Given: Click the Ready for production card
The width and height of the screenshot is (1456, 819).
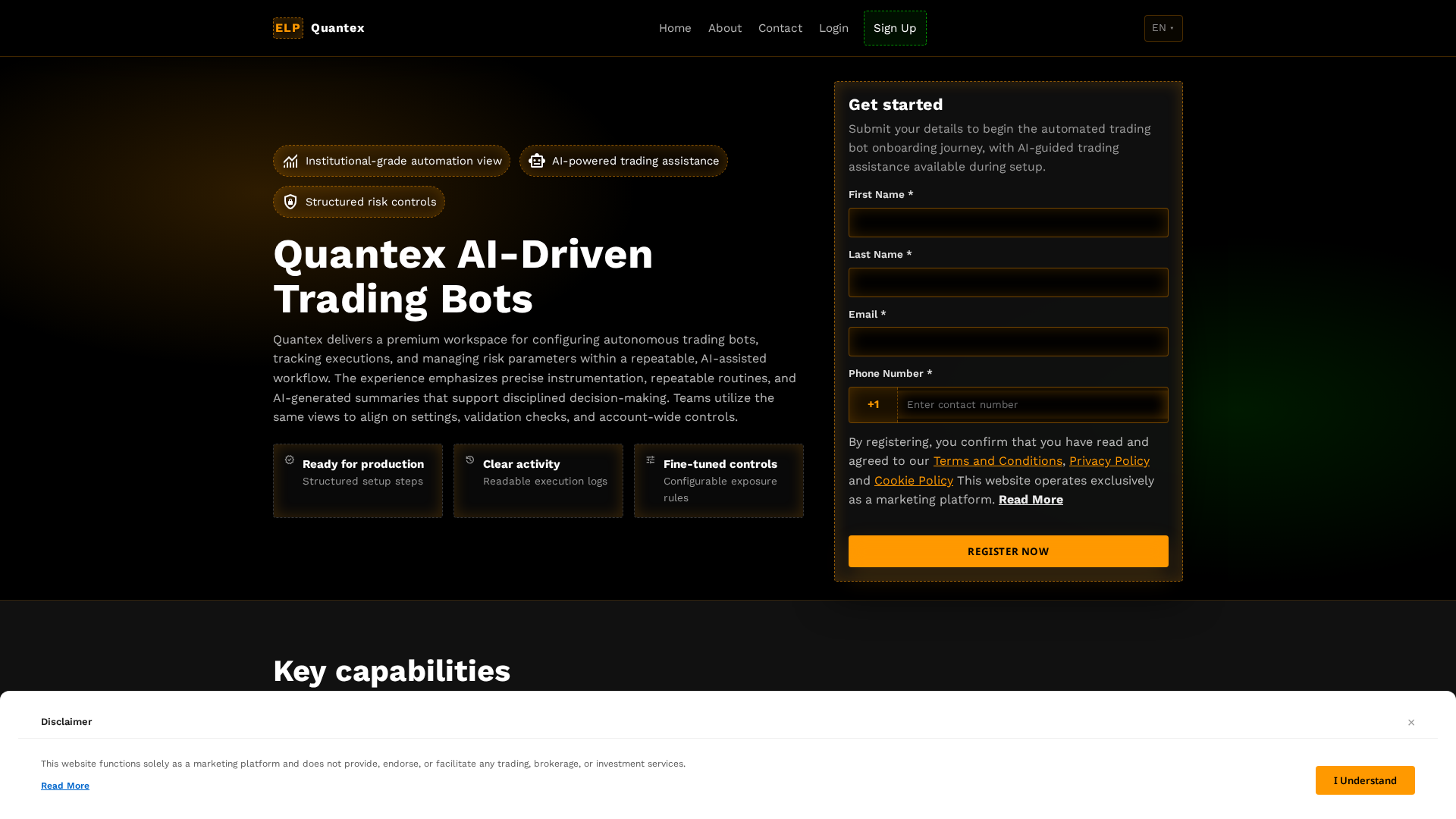Looking at the screenshot, I should [358, 481].
